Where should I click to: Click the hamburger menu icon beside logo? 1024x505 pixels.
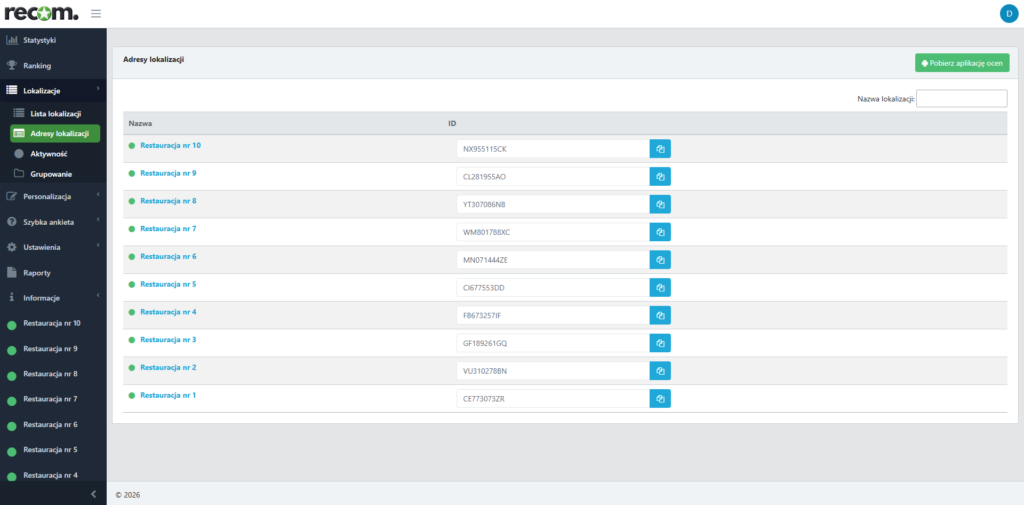(96, 14)
